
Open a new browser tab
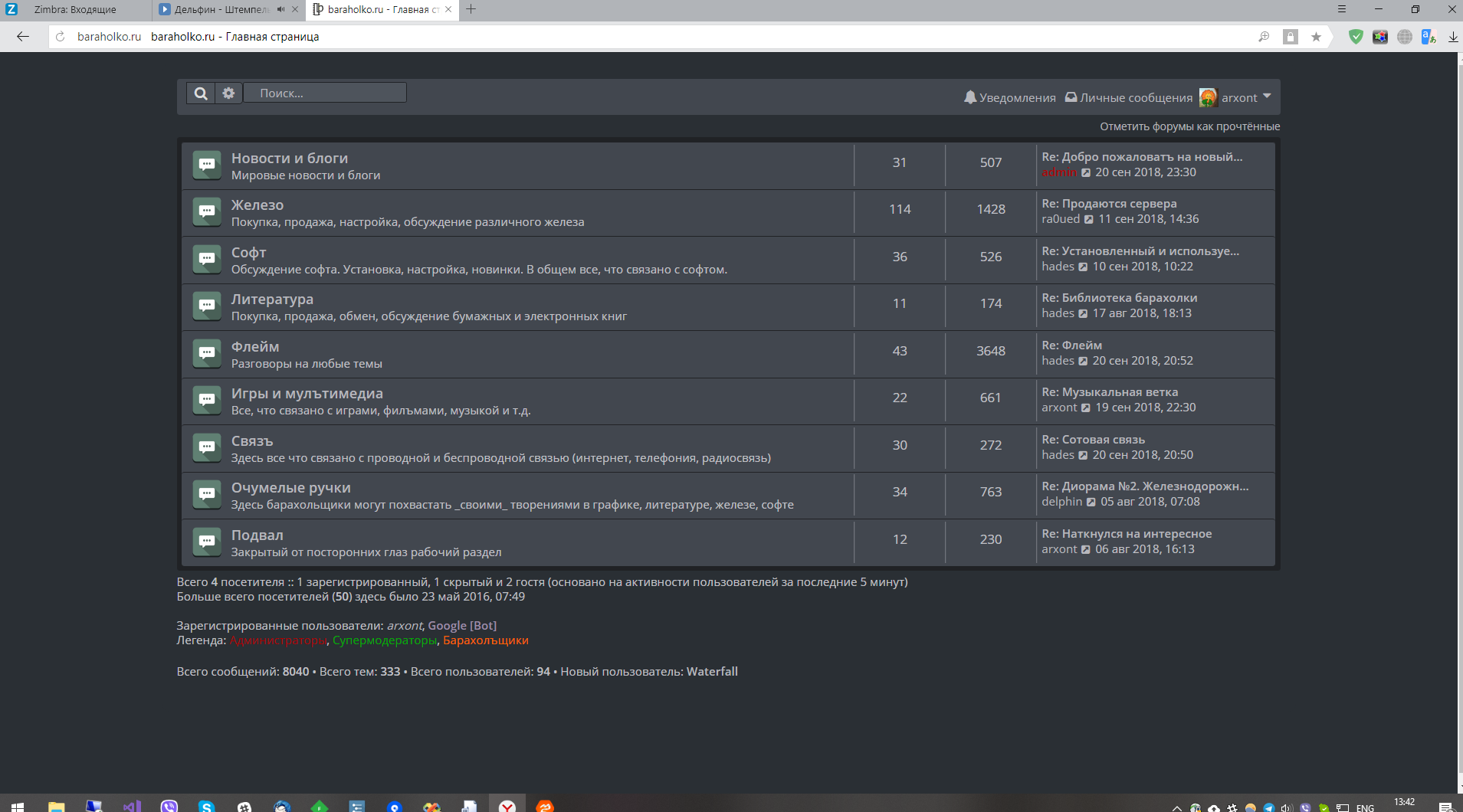tap(471, 9)
